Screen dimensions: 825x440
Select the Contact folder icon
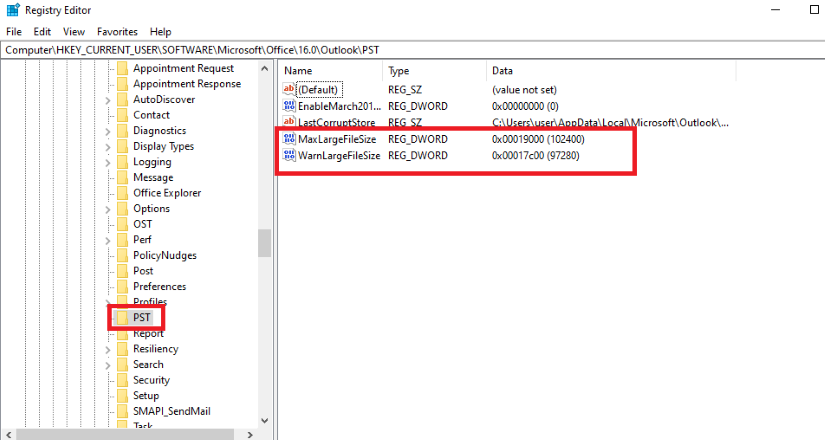tap(123, 115)
